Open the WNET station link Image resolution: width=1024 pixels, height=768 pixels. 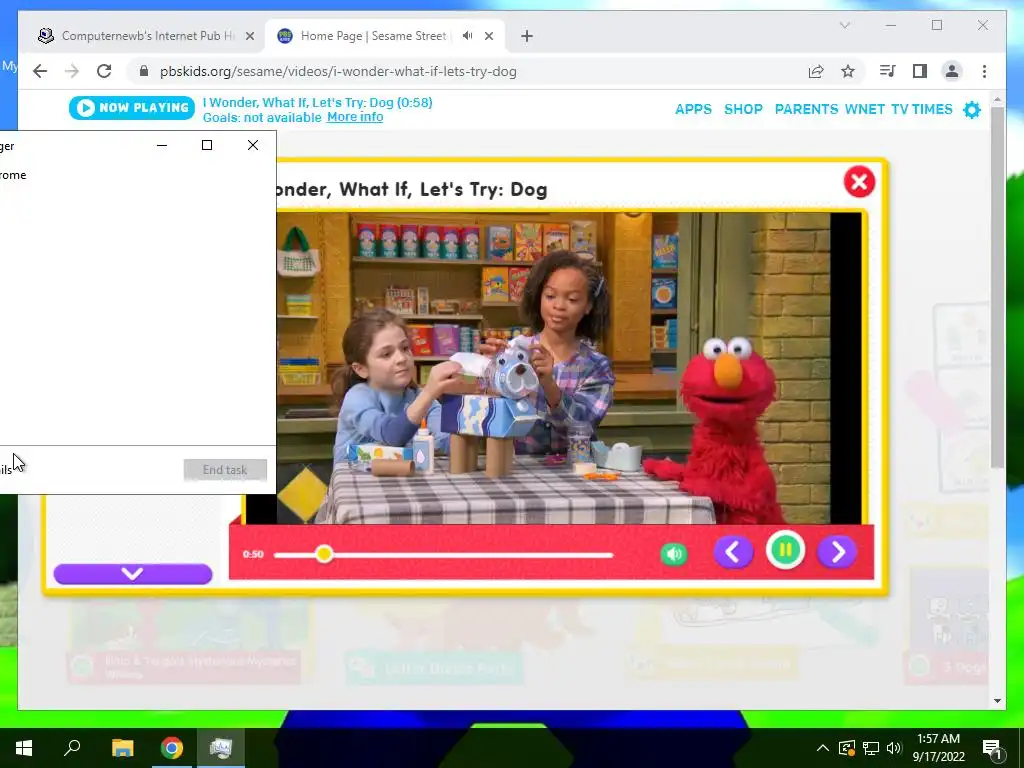pos(865,109)
